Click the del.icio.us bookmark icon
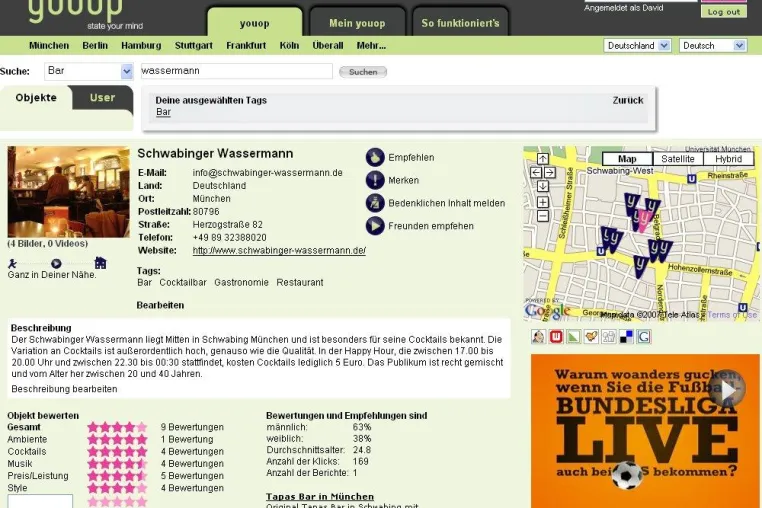Screen dimensions: 762x508 click(626, 336)
